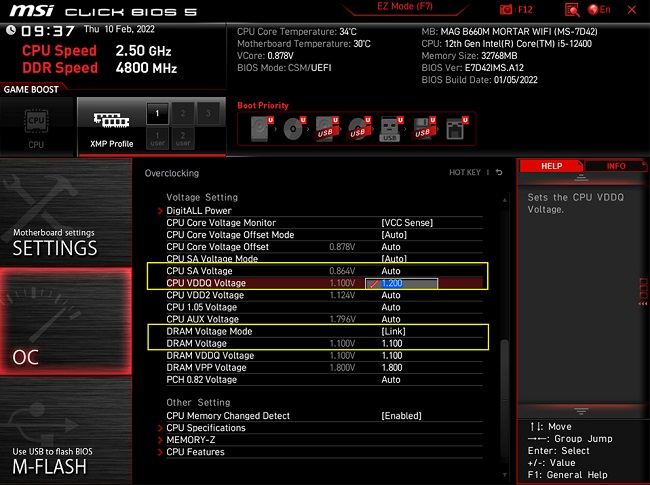Select the PCH 0.82 Voltage Auto value
This screenshot has height=485, width=650.
click(x=391, y=380)
